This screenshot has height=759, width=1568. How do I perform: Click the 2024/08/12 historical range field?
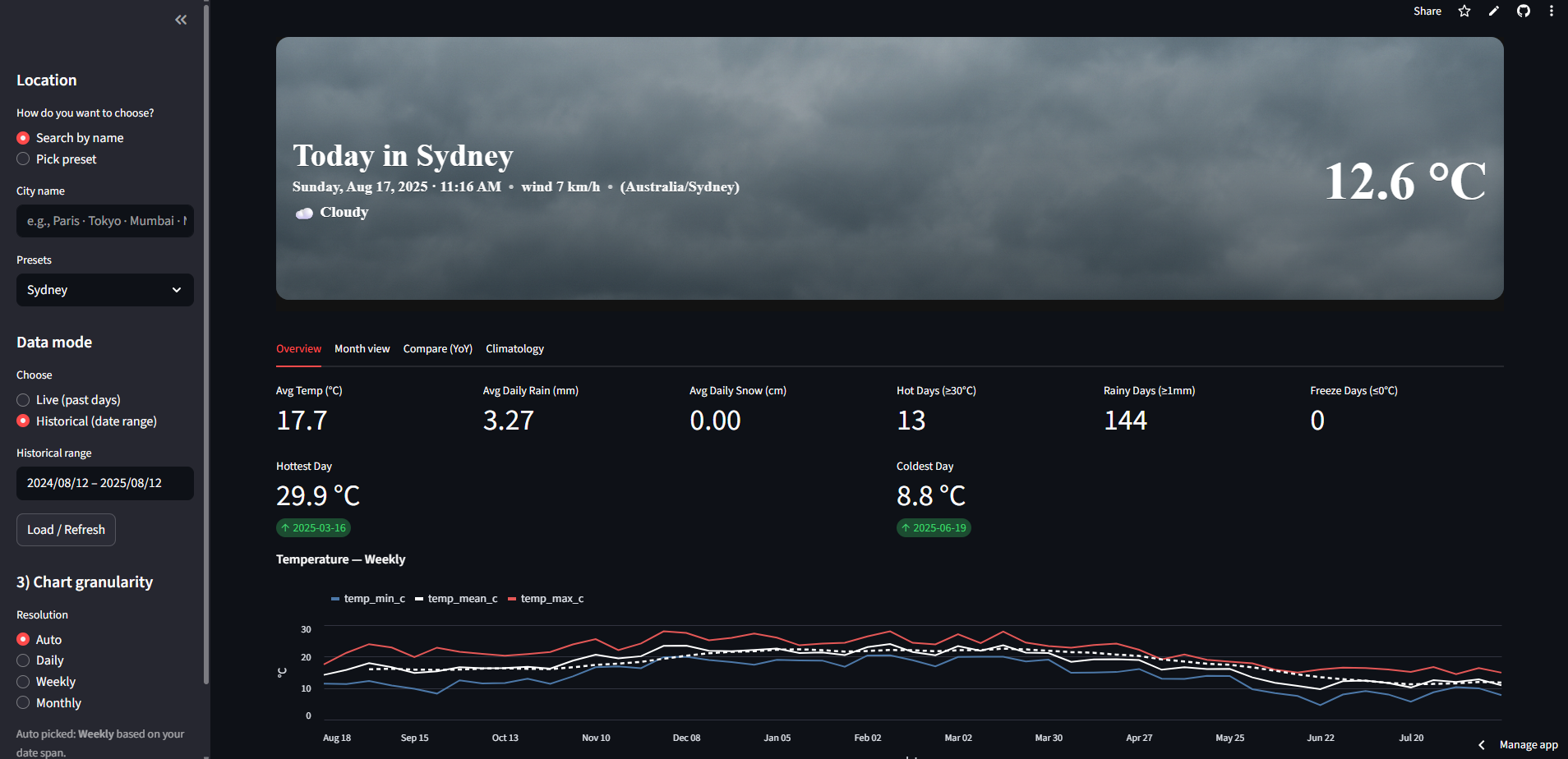click(x=104, y=483)
